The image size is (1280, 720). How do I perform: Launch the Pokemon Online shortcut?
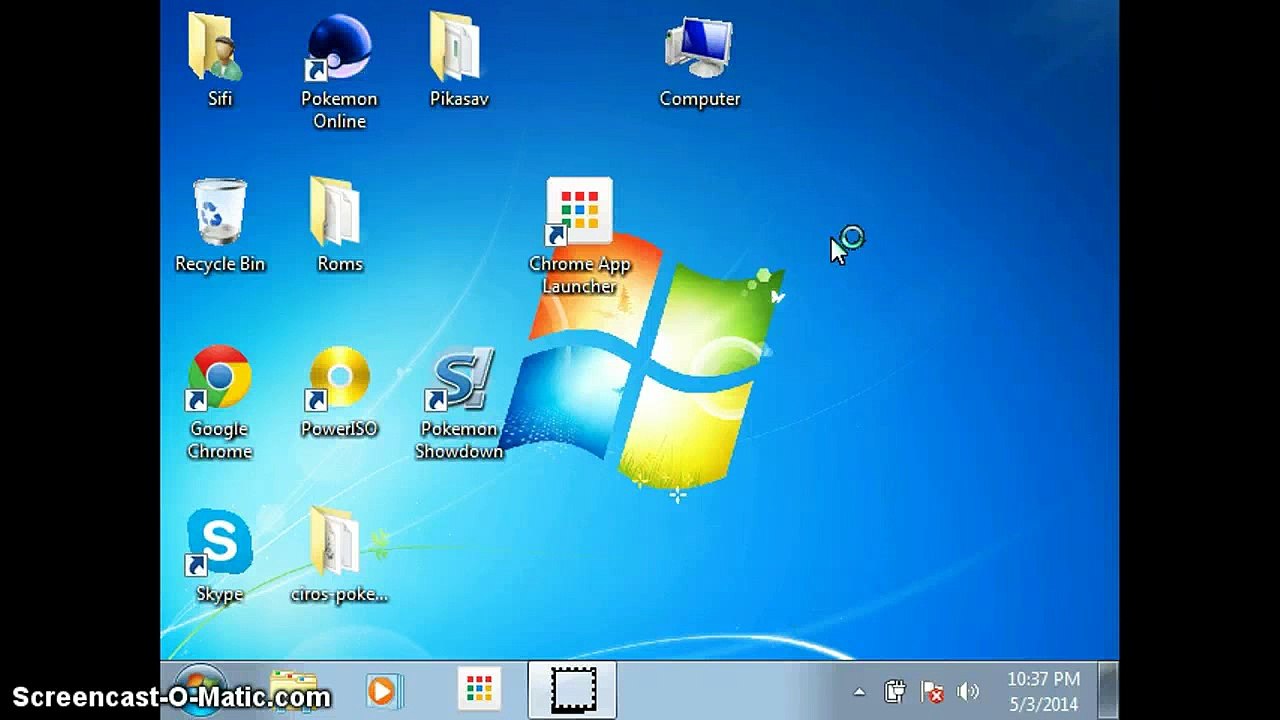(x=339, y=70)
